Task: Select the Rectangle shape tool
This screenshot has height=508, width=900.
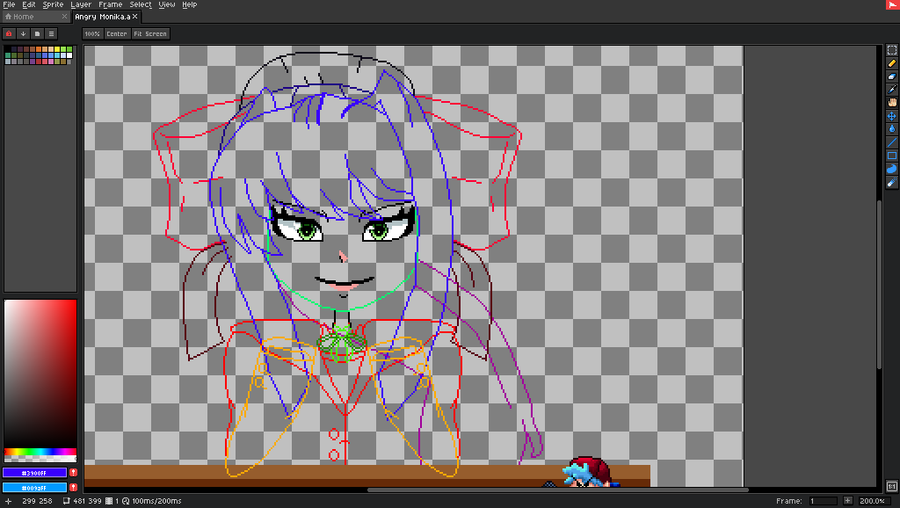Action: click(891, 156)
